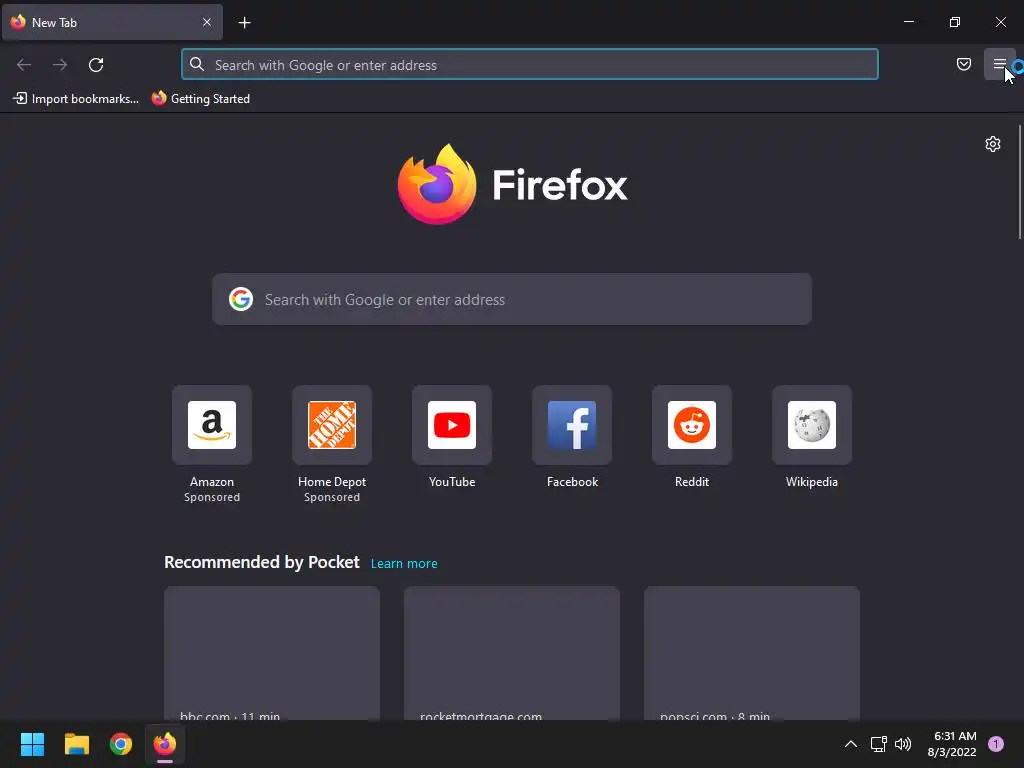Screen dimensions: 1024x768
Task: Open new tab personalize settings gear
Action: pyautogui.click(x=993, y=144)
